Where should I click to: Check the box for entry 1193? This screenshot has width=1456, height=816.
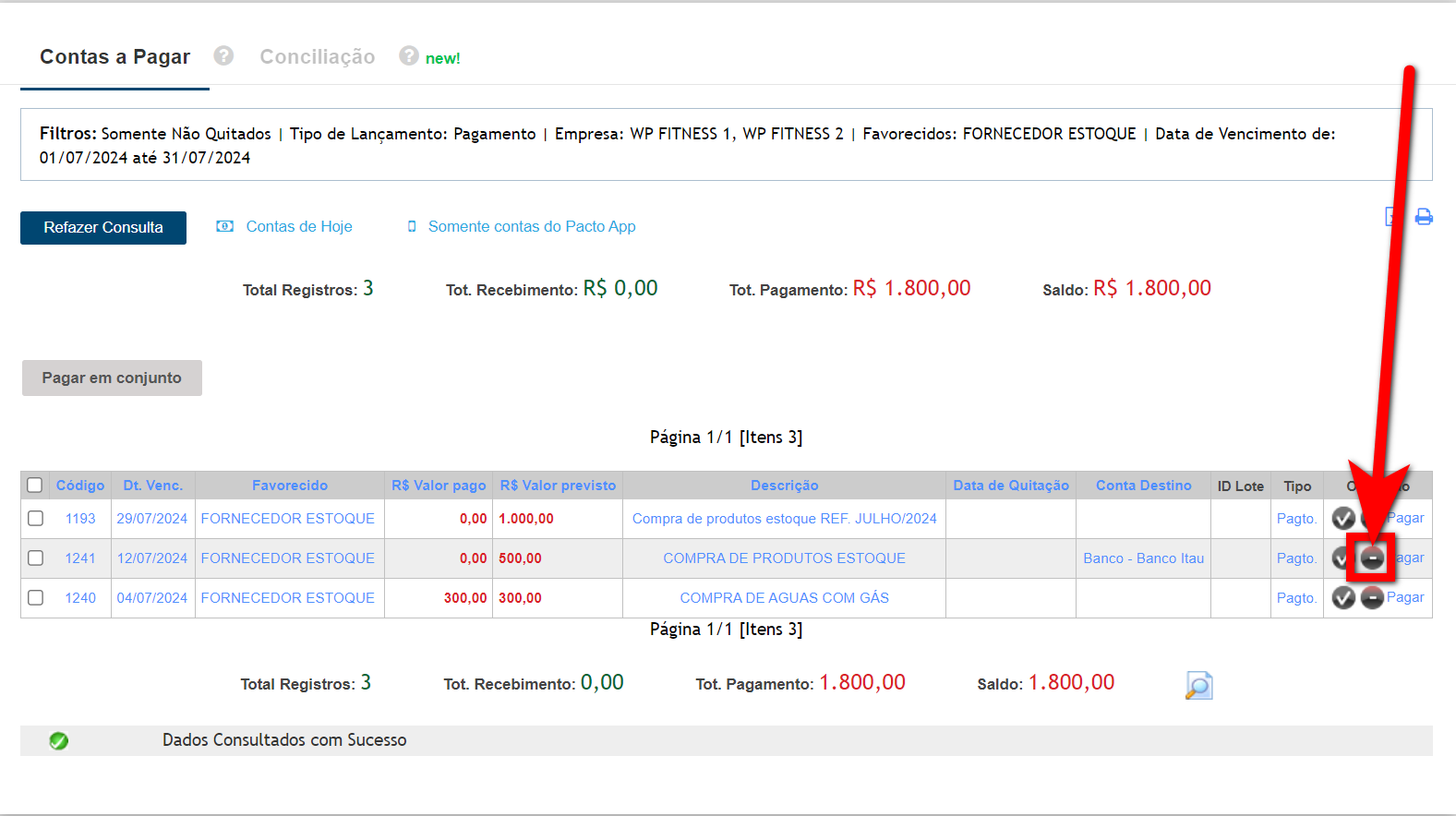35,519
